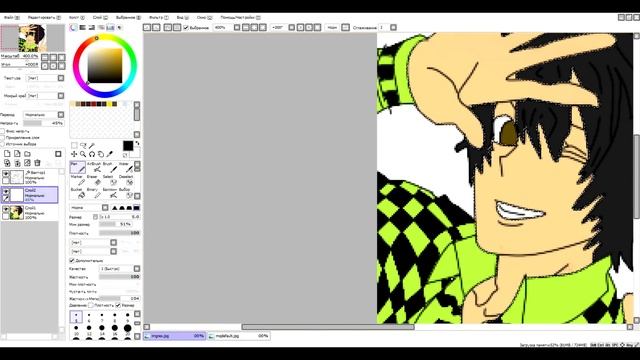Click the black foreground color swatch
640x360 pixels.
tap(128, 146)
